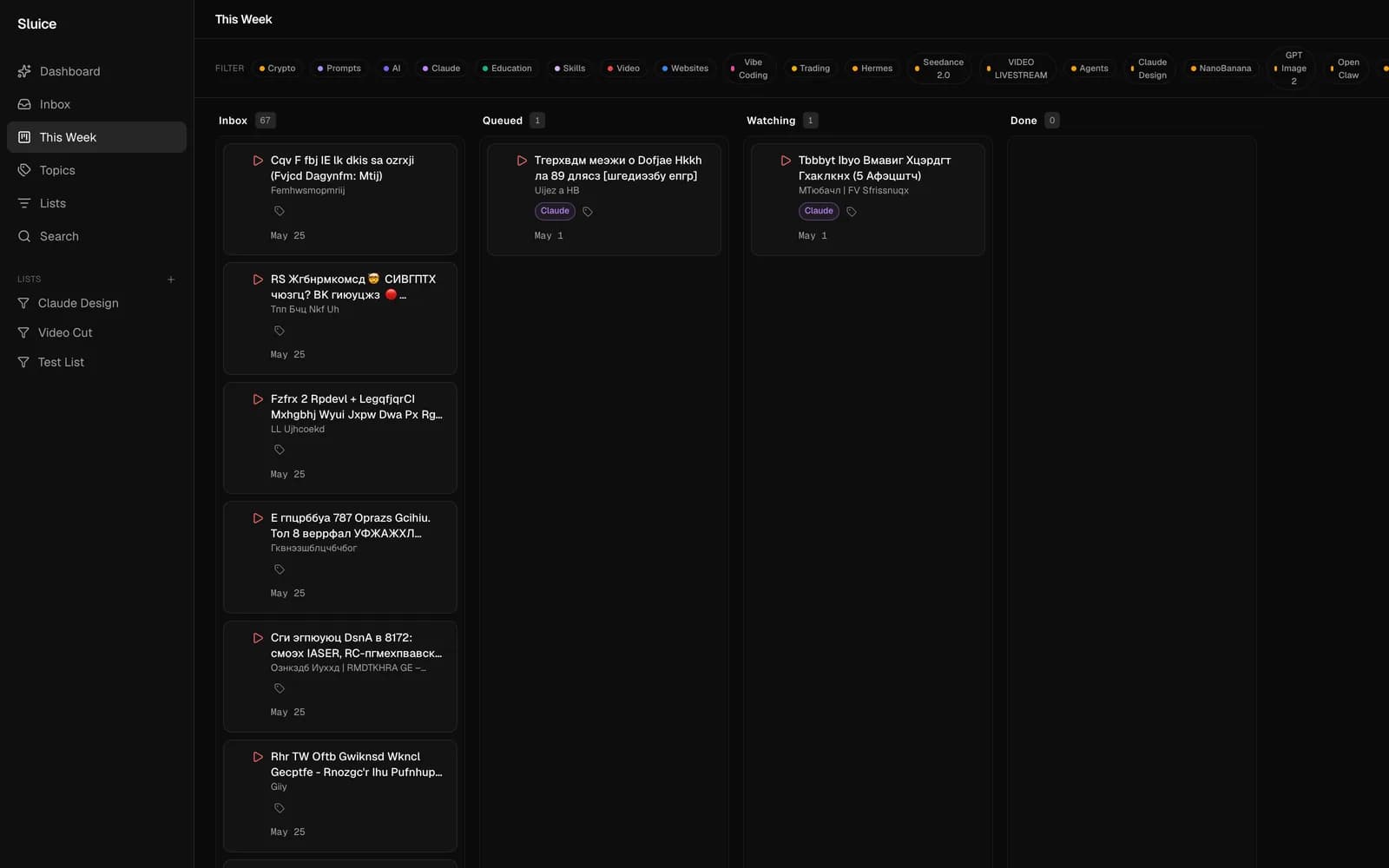Viewport: 1389px width, 868px height.
Task: Play the 'Fzfrx 2 Rpdevl' video card
Action: (x=258, y=399)
